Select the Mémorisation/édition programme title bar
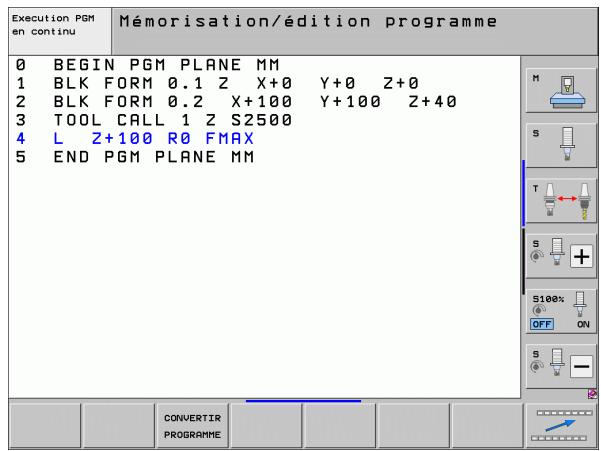The image size is (601, 451). point(355,31)
